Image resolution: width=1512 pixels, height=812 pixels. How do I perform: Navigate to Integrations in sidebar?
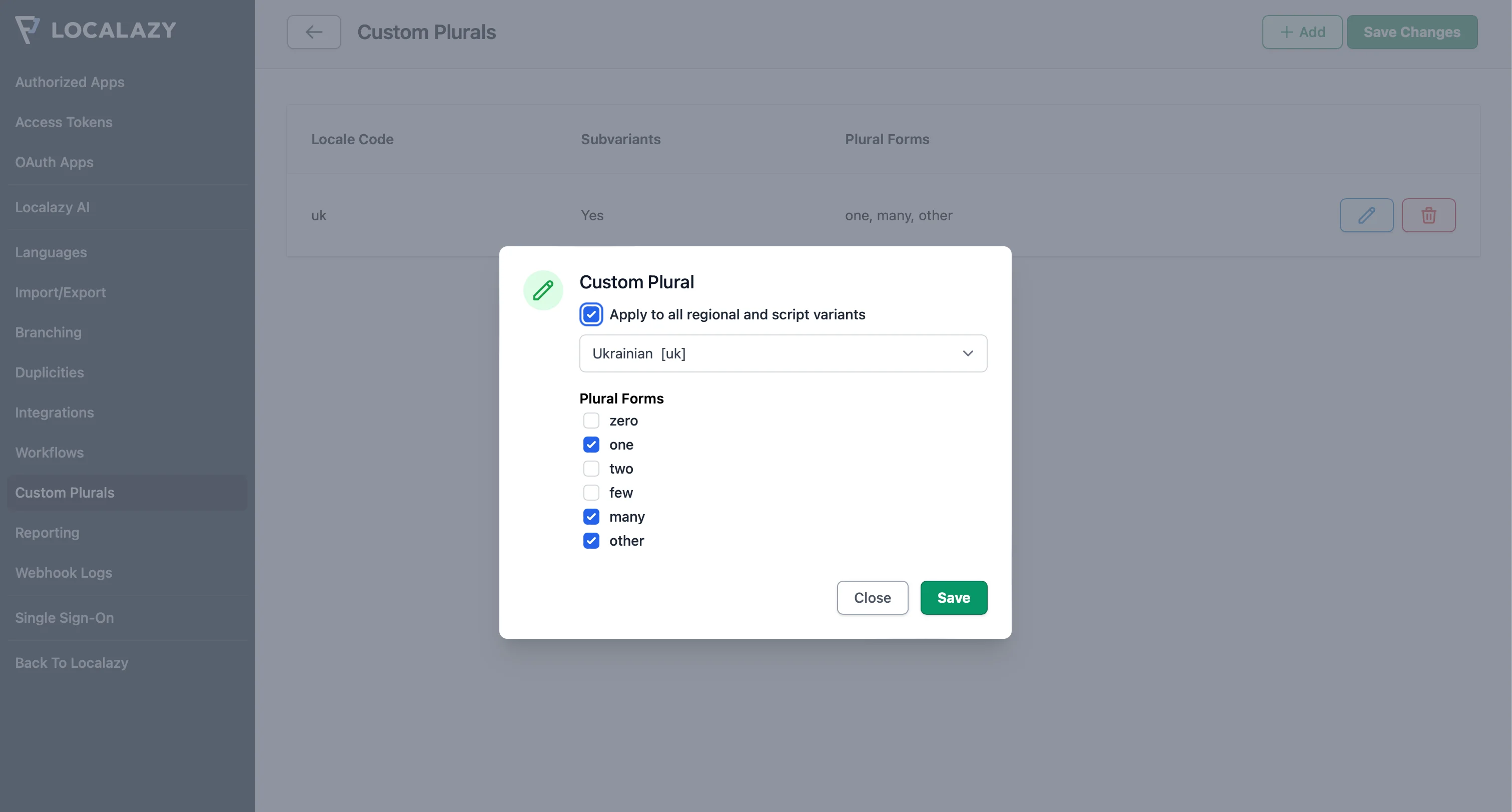coord(54,411)
